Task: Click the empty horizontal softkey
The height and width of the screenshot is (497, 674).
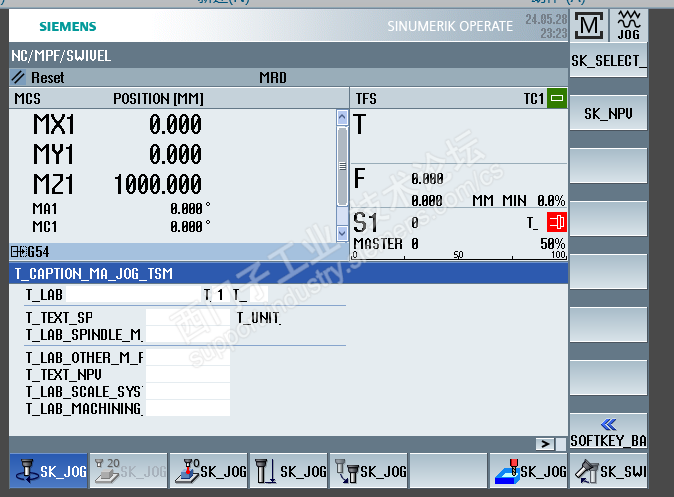Action: click(x=448, y=471)
